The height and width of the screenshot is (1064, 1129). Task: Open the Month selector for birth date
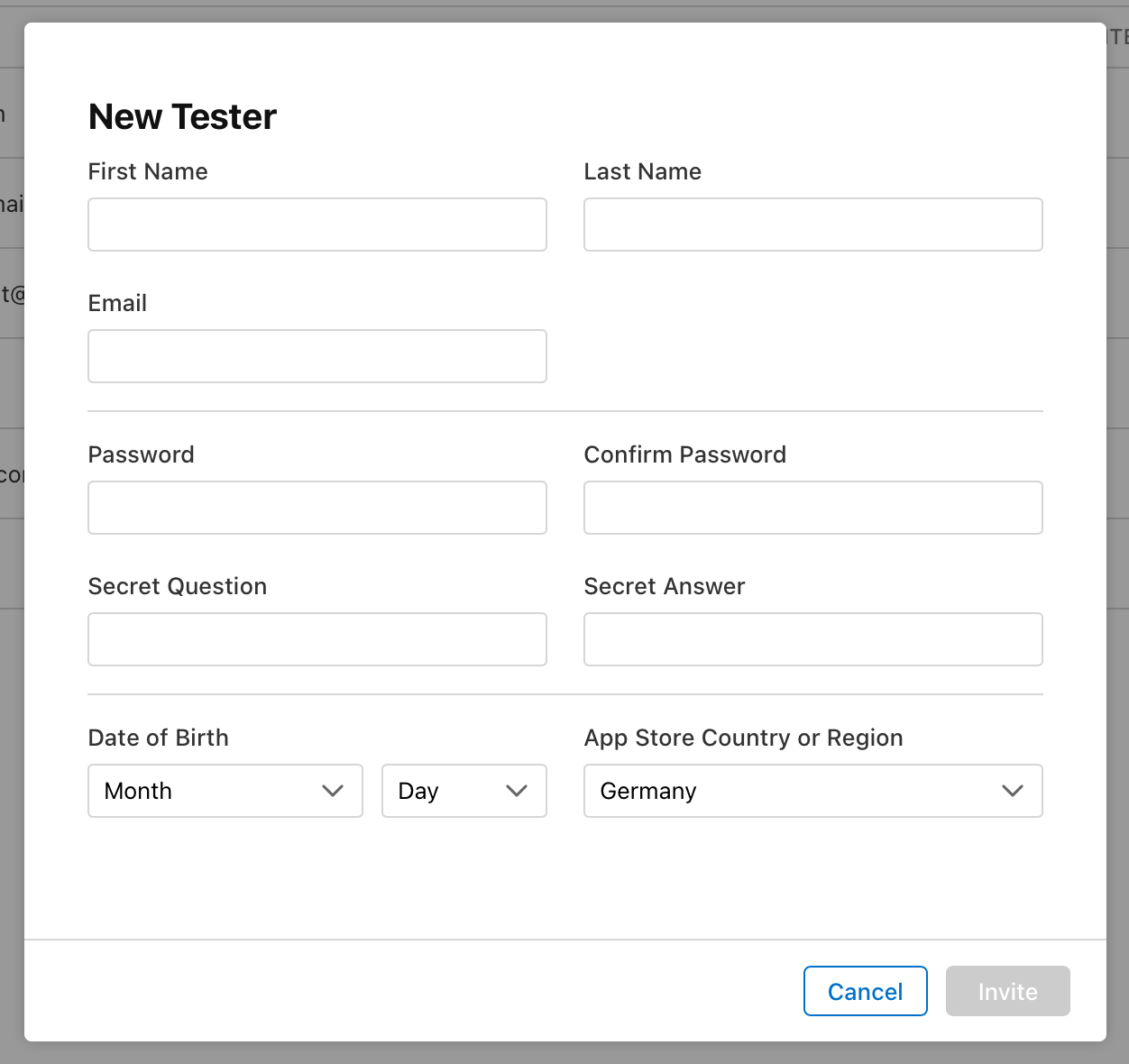click(x=225, y=791)
